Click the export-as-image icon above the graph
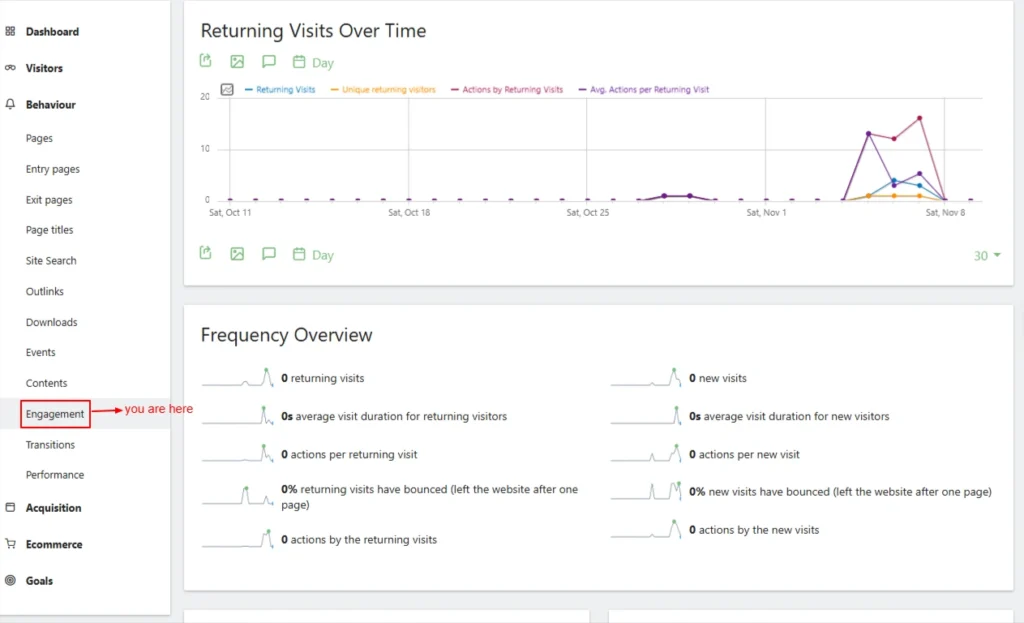Image resolution: width=1024 pixels, height=623 pixels. point(237,61)
